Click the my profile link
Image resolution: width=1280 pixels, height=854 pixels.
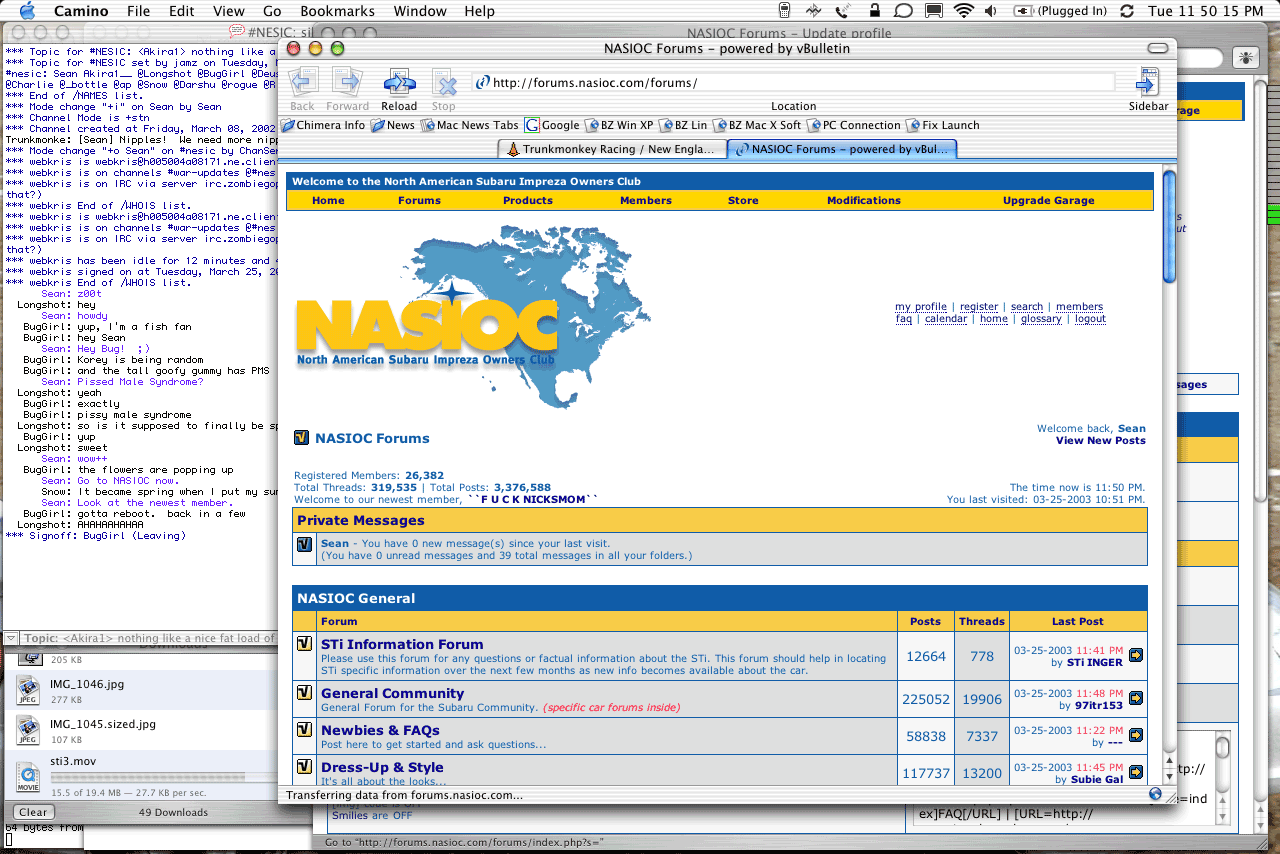click(x=921, y=307)
